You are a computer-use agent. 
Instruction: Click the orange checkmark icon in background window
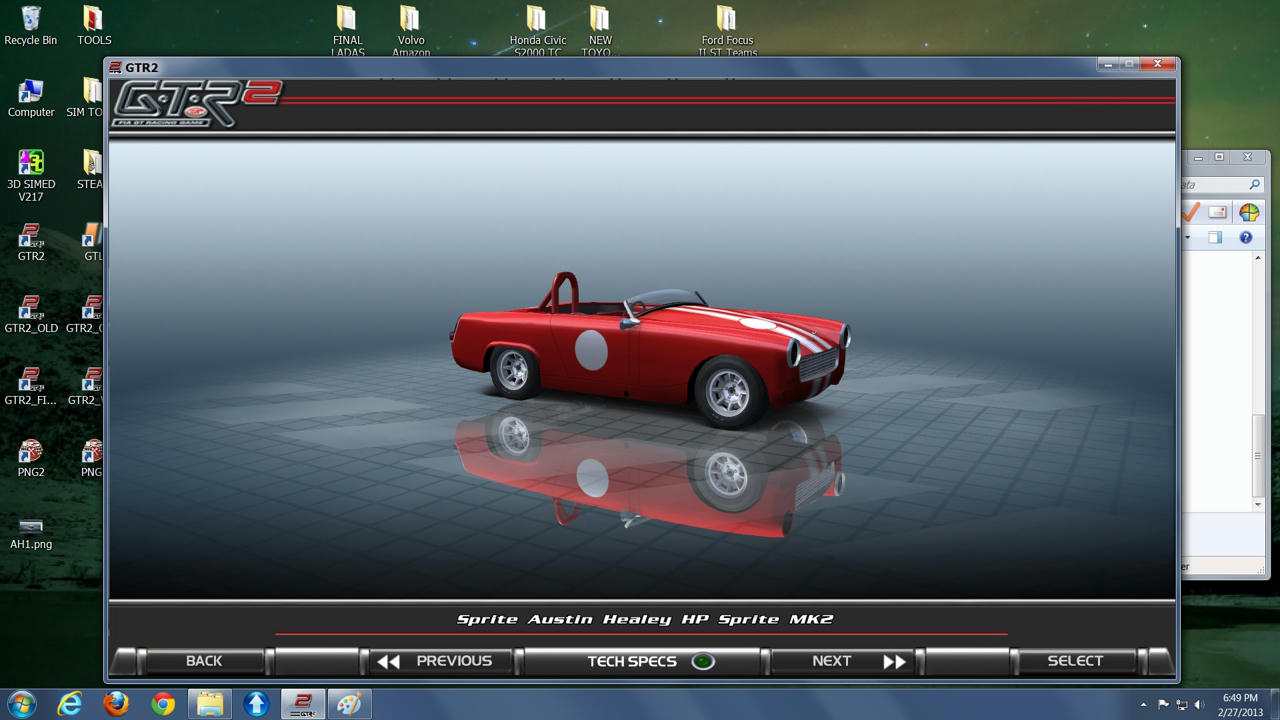1190,212
